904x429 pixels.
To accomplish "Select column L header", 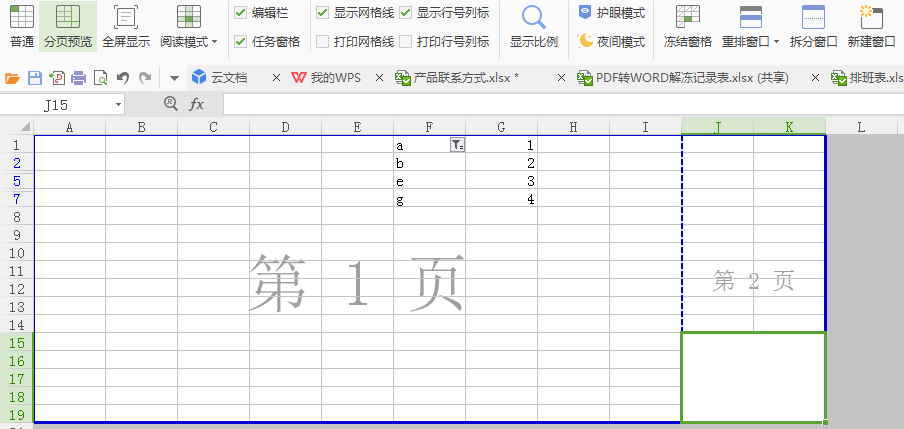I will pos(861,127).
